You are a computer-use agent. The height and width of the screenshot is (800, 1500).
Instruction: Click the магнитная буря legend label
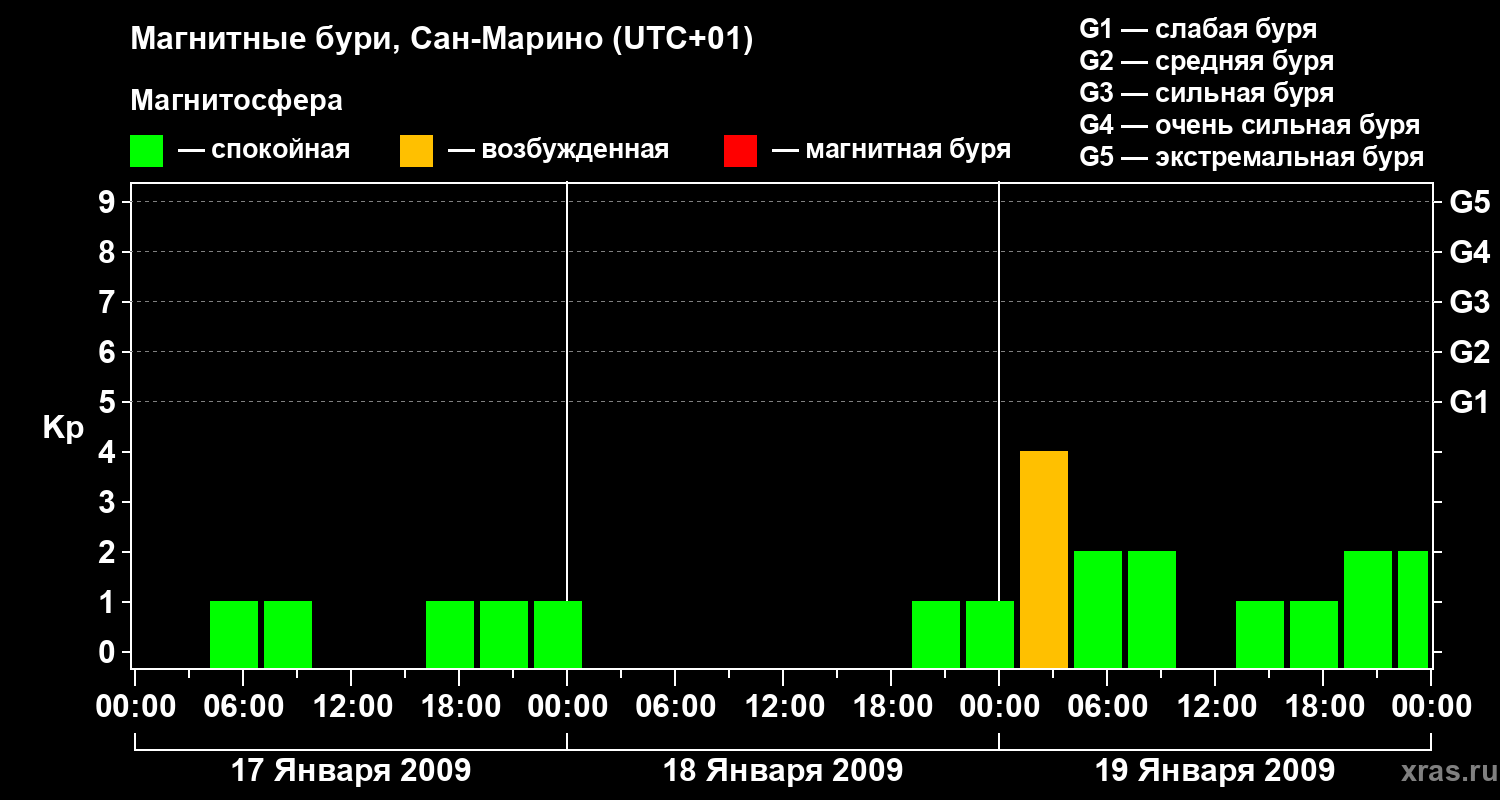click(908, 150)
